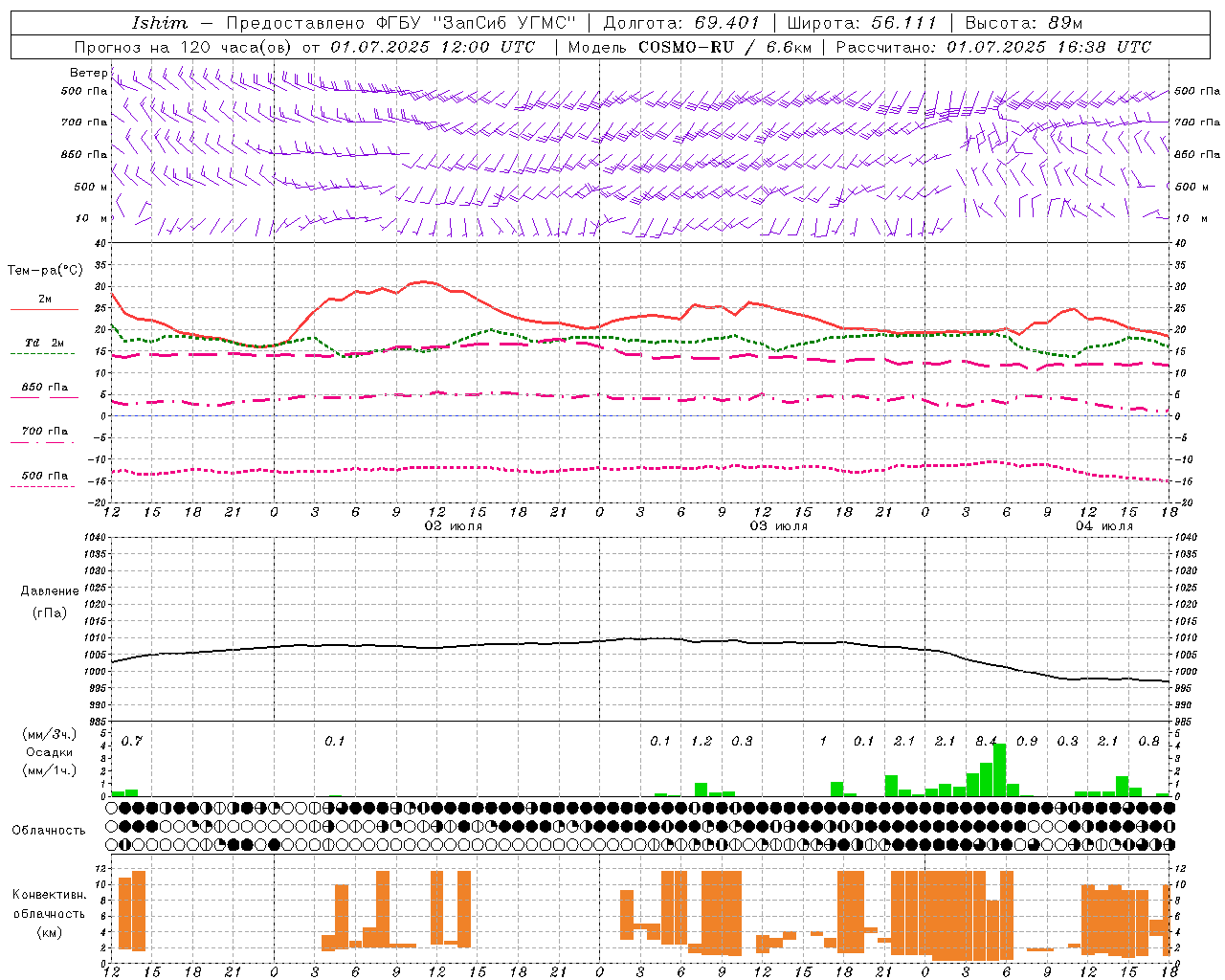
Task: Click the precipitation value "0.8"
Action: pos(1149,742)
